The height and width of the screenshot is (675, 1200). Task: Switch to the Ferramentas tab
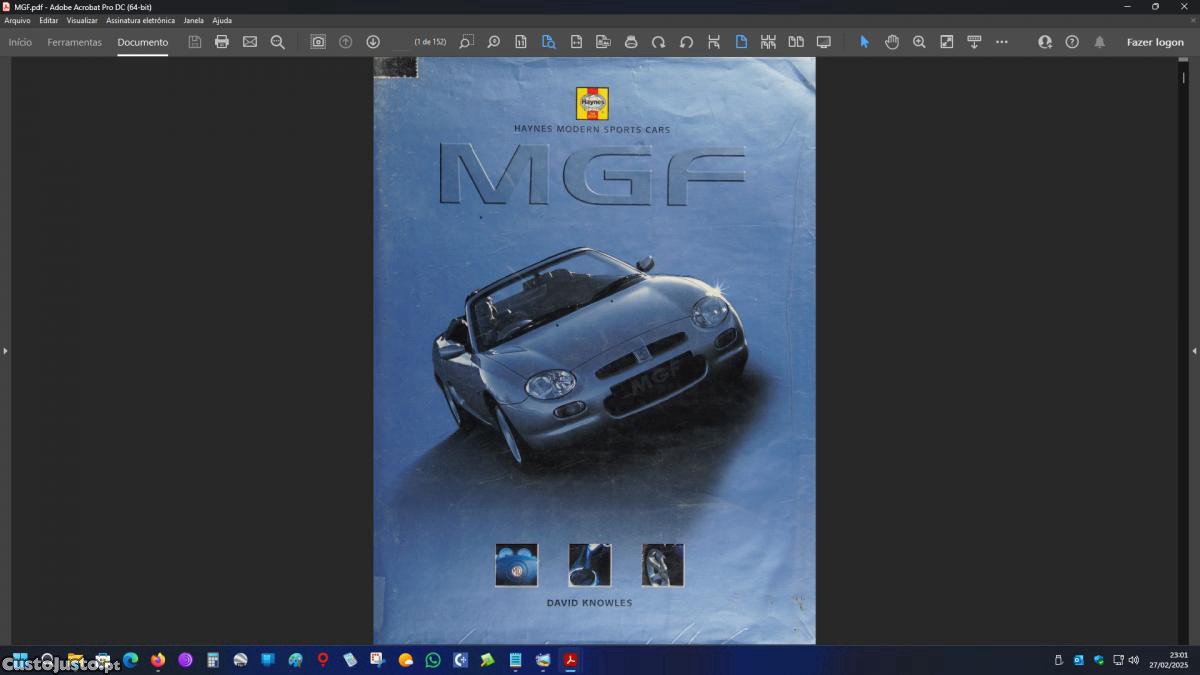point(75,42)
